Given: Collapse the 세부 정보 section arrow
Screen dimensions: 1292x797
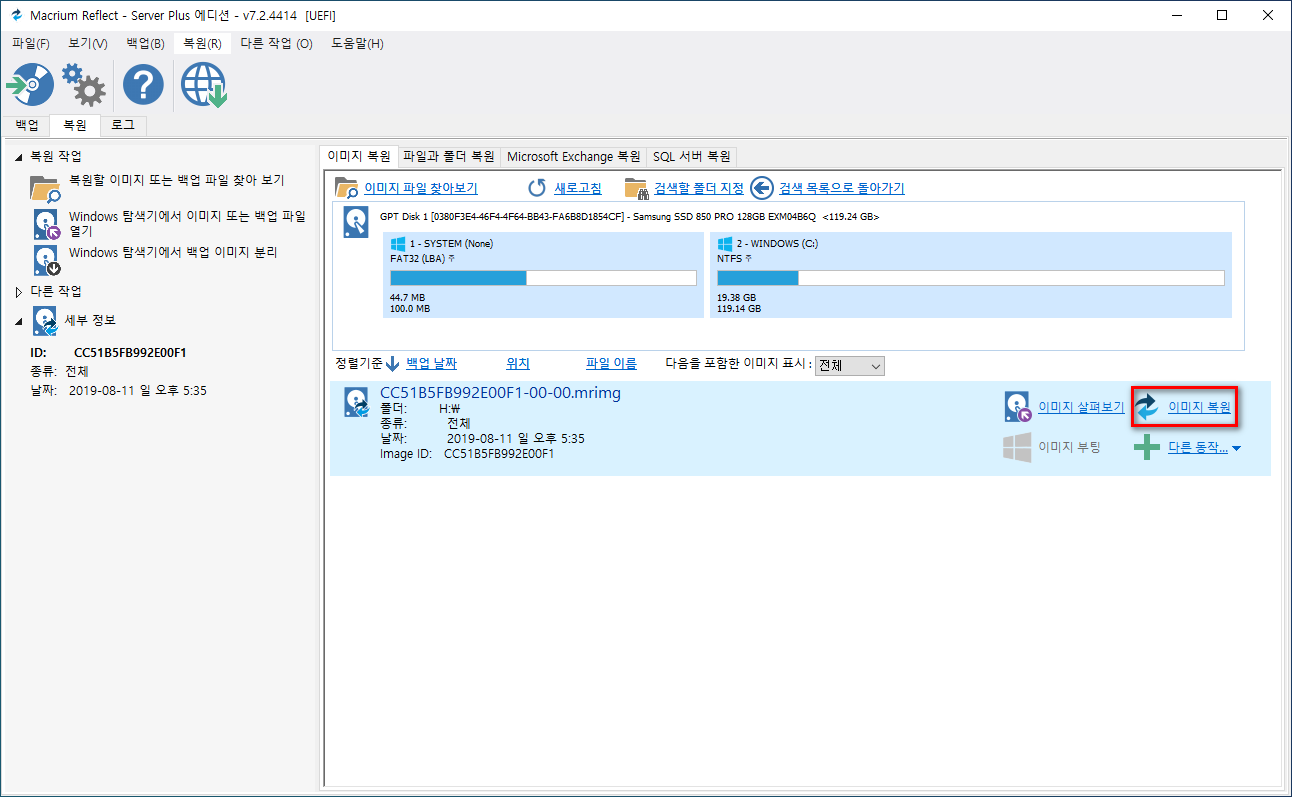Looking at the screenshot, I should click(17, 320).
